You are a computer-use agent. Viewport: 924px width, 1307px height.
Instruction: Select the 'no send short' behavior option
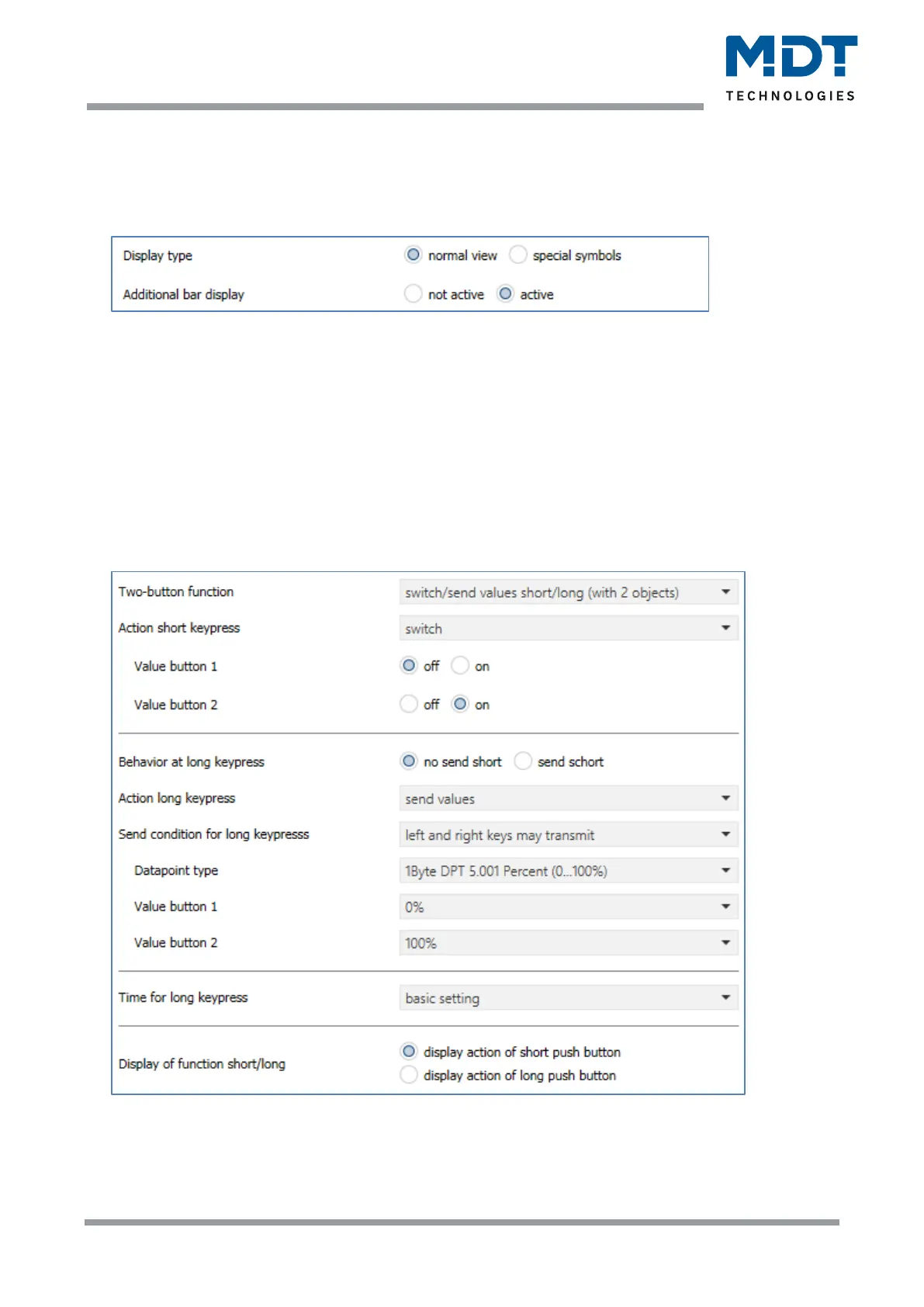click(x=409, y=761)
